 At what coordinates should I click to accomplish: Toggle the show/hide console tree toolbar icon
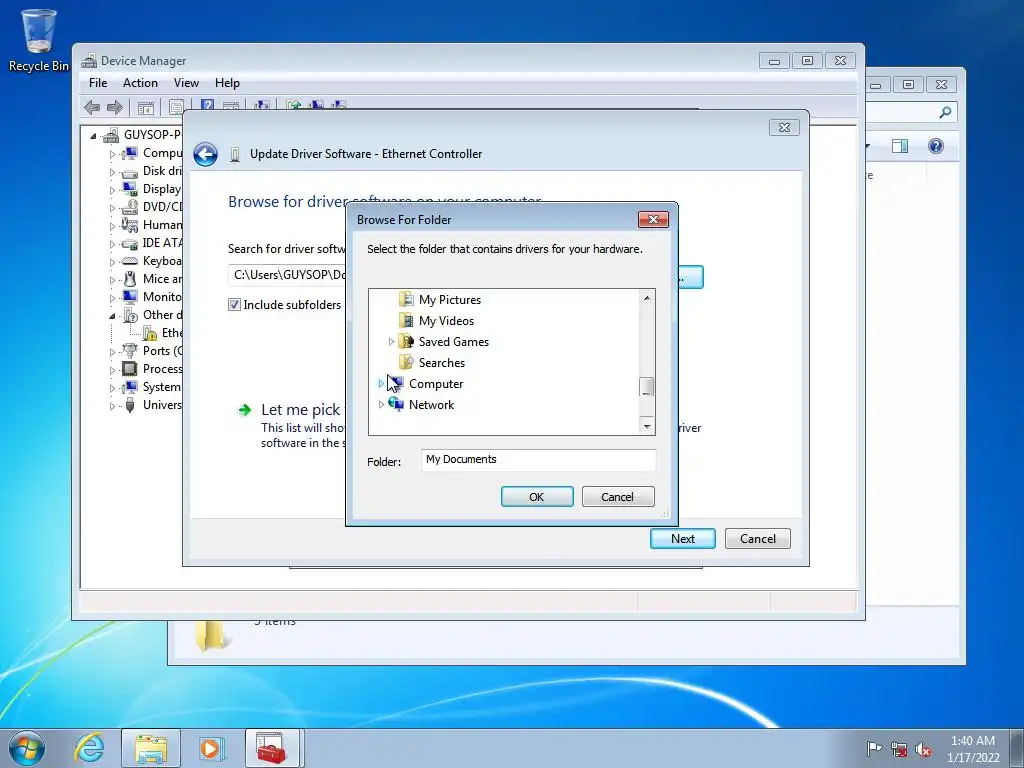point(146,107)
